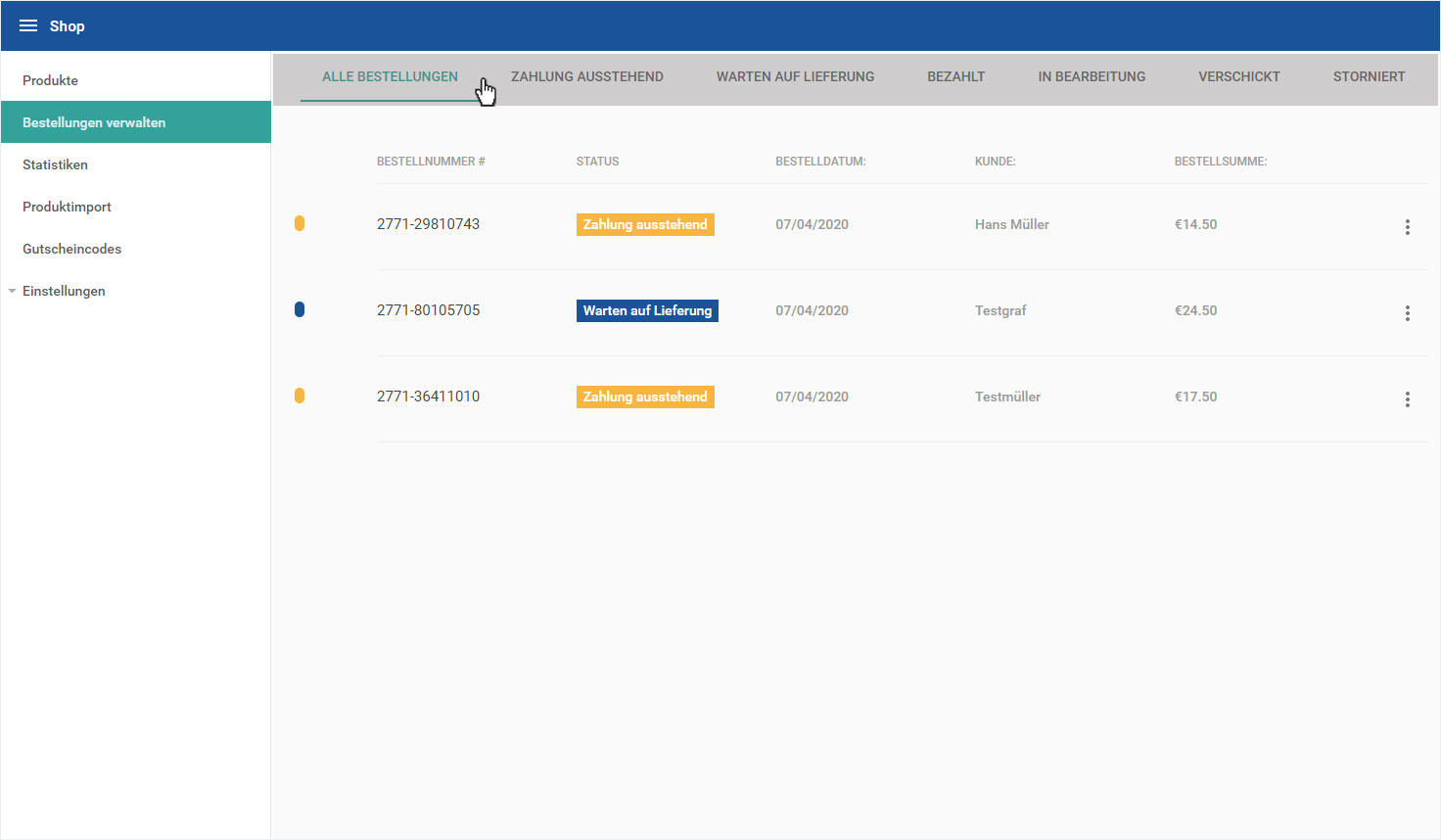Open the Warten auf Lieferung tab

pyautogui.click(x=795, y=76)
